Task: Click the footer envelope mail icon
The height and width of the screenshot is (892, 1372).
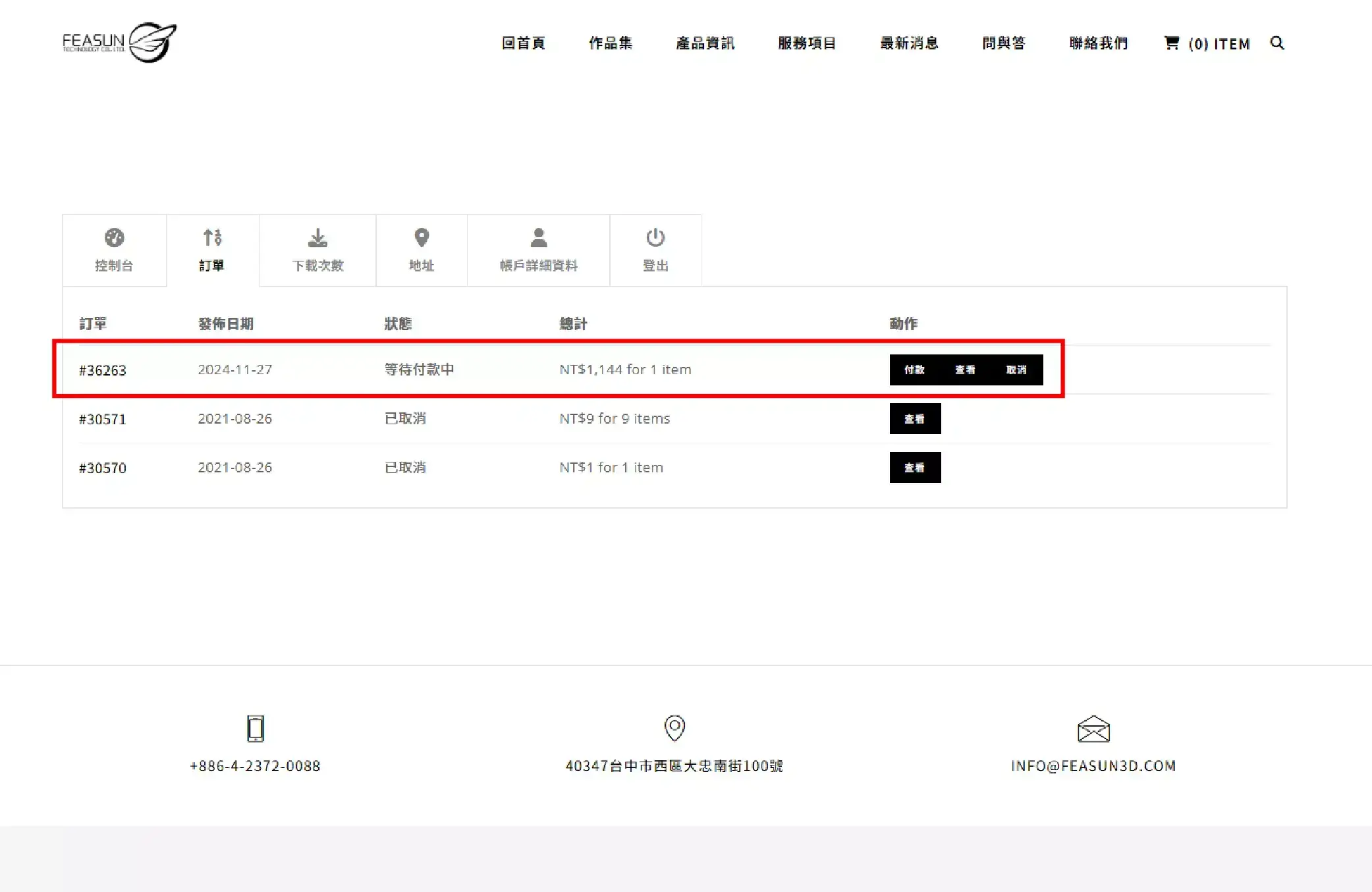Action: coord(1093,729)
